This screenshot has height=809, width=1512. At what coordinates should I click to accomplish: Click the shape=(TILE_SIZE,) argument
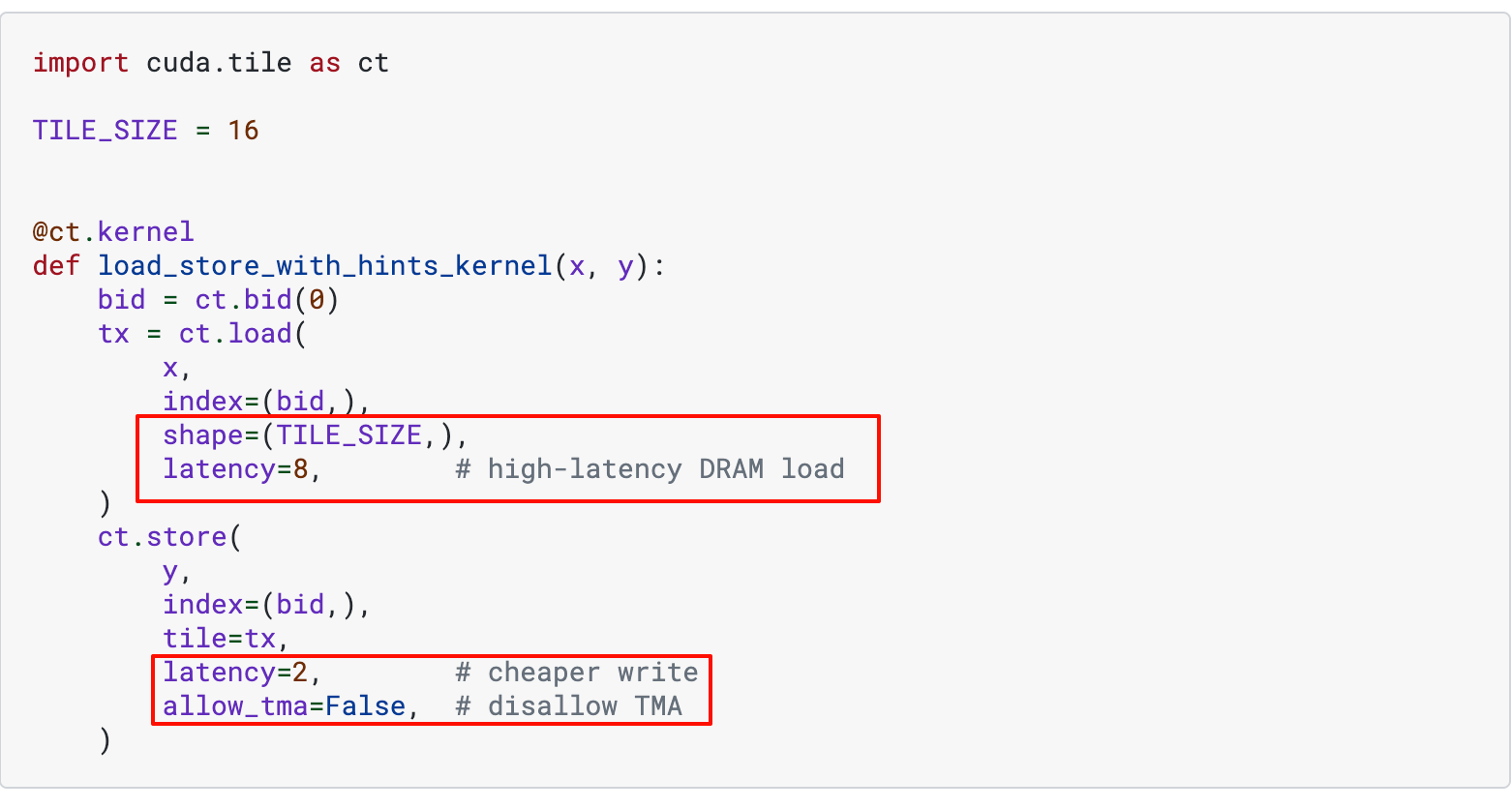tap(308, 435)
